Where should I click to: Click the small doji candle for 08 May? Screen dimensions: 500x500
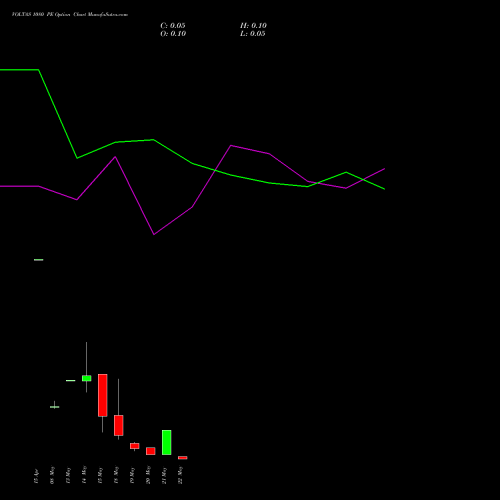(55, 406)
